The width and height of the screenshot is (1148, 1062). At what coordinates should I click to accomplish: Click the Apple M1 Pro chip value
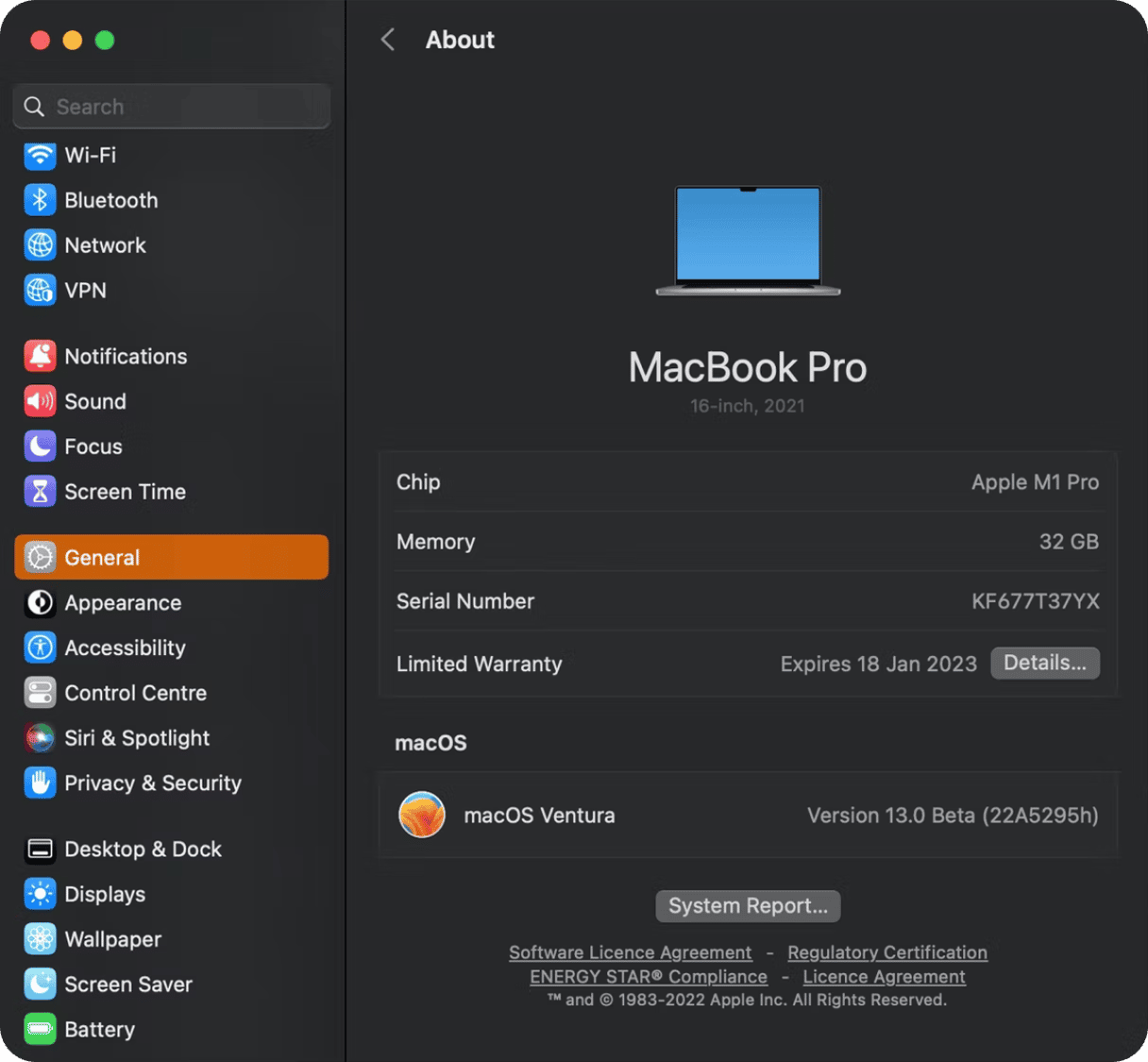coord(1035,482)
